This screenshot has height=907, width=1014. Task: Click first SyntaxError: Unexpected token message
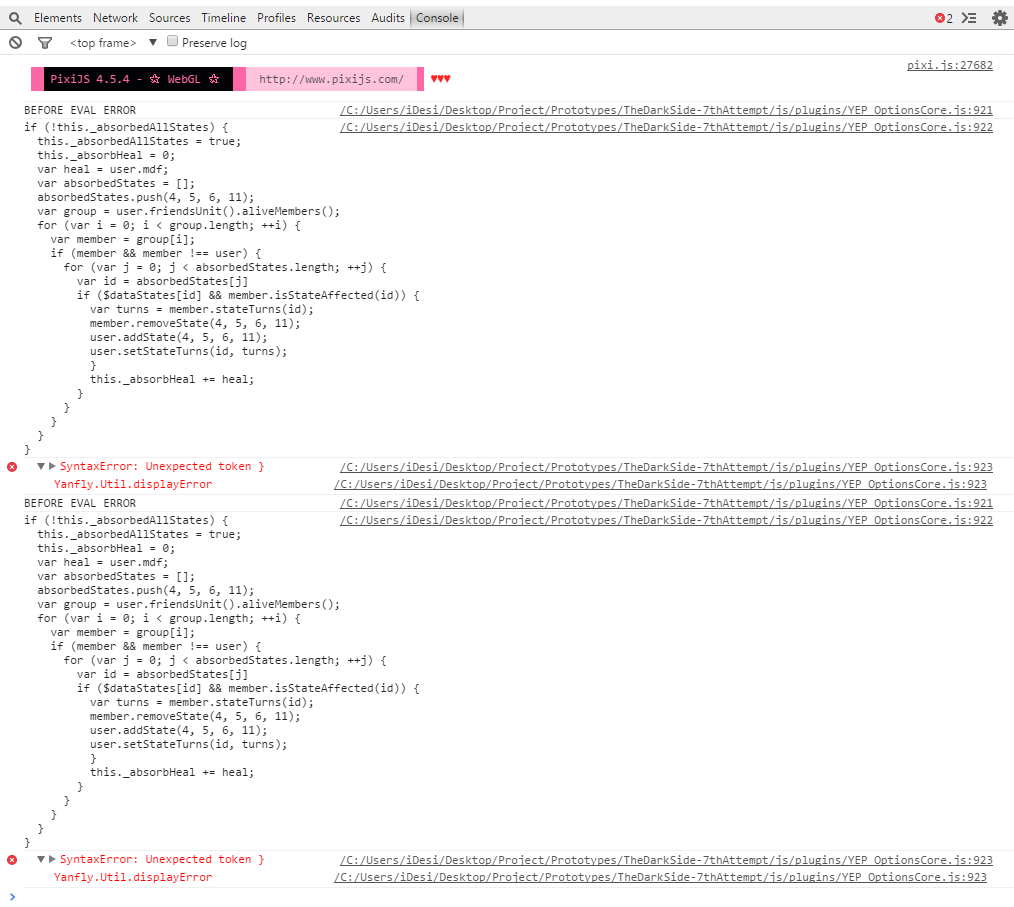(162, 467)
